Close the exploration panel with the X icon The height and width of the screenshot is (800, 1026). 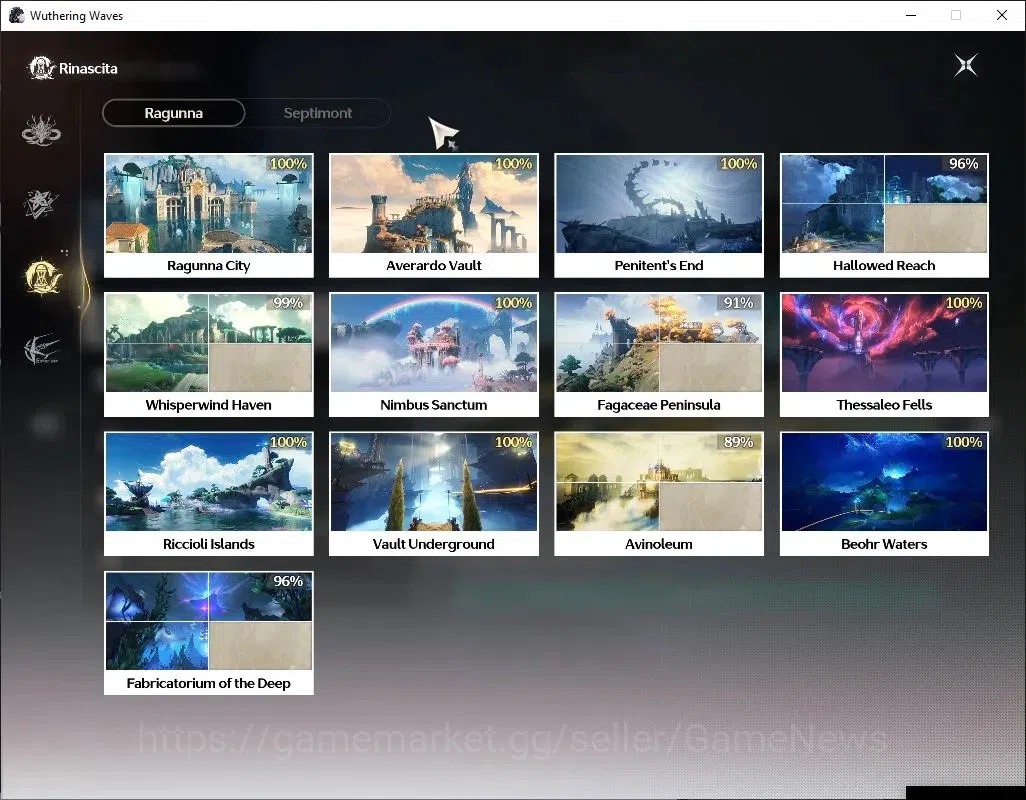pos(965,65)
